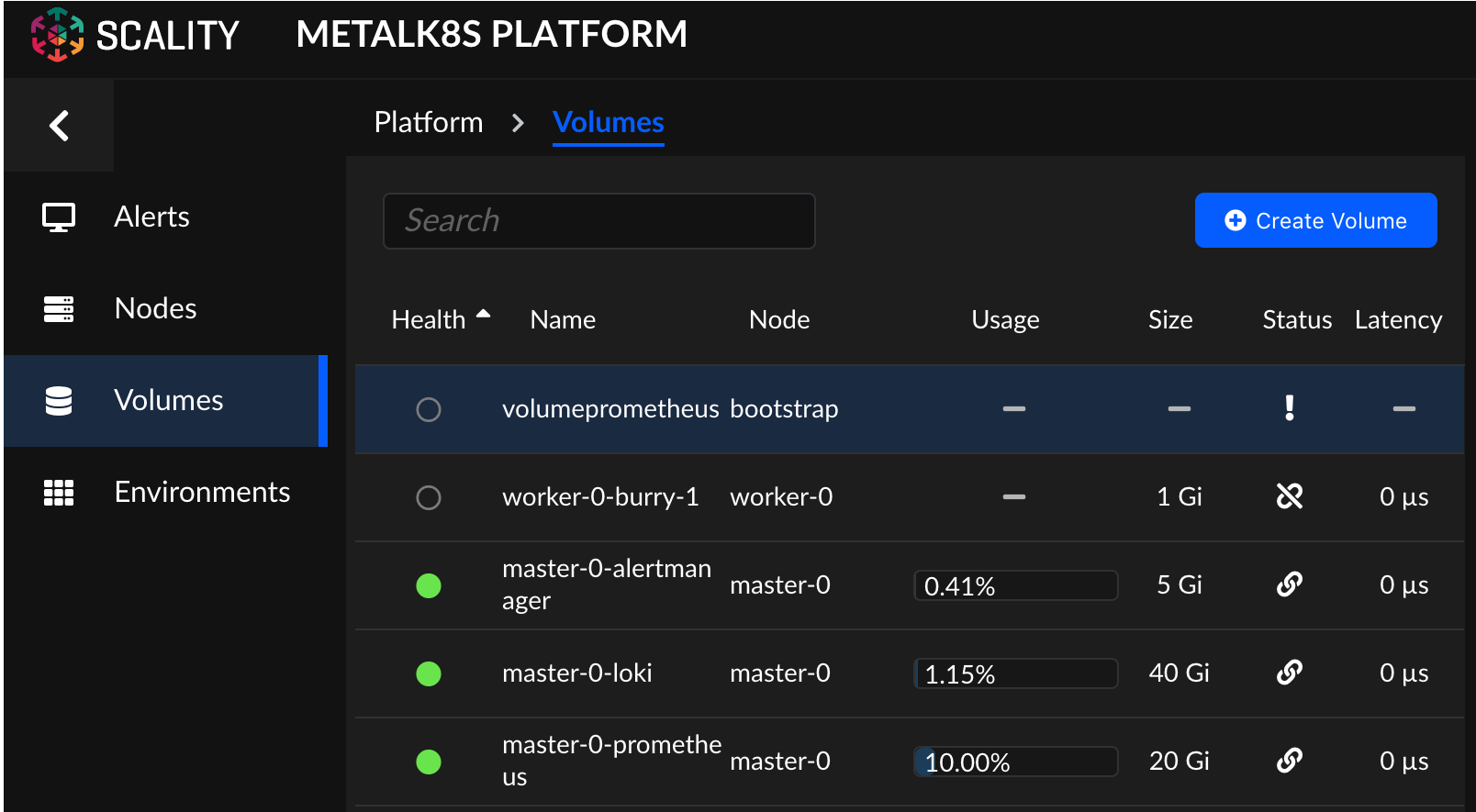Click the 40 Gi size cell
This screenshot has height=812, width=1476.
pyautogui.click(x=1180, y=673)
